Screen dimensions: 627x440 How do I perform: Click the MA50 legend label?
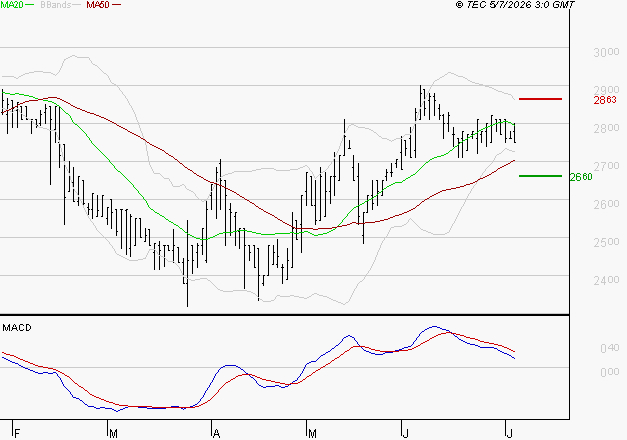click(x=98, y=5)
